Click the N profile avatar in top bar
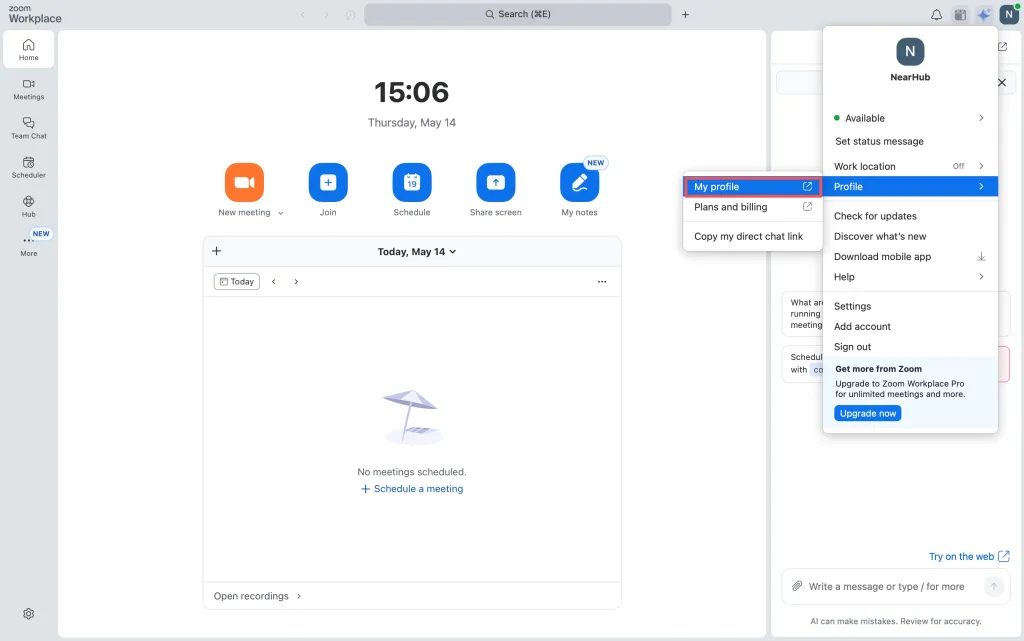The width and height of the screenshot is (1024, 641). [1008, 14]
